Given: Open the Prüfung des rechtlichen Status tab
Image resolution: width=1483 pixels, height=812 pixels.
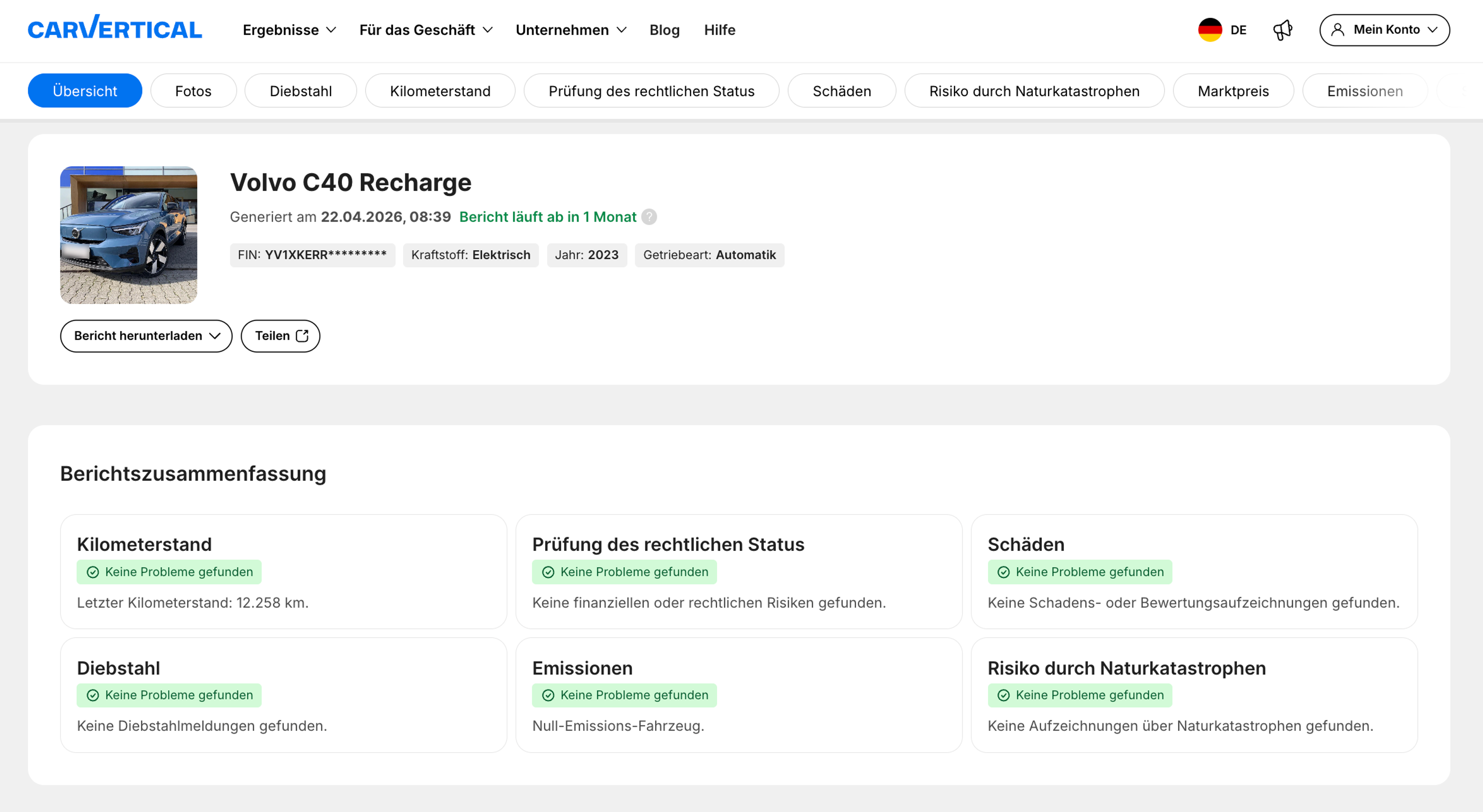Looking at the screenshot, I should [652, 91].
